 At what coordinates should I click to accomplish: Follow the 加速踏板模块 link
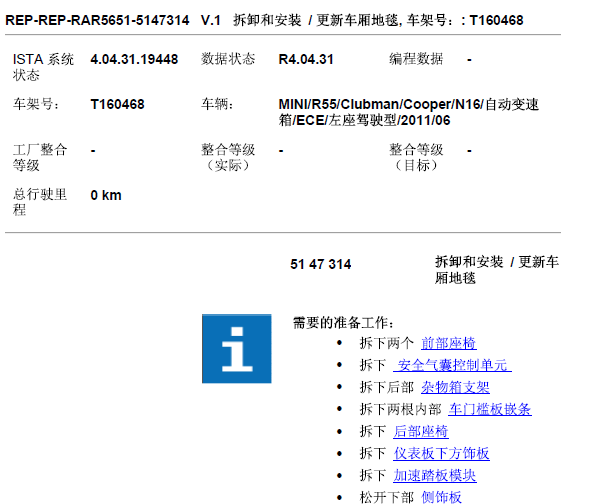click(x=435, y=476)
